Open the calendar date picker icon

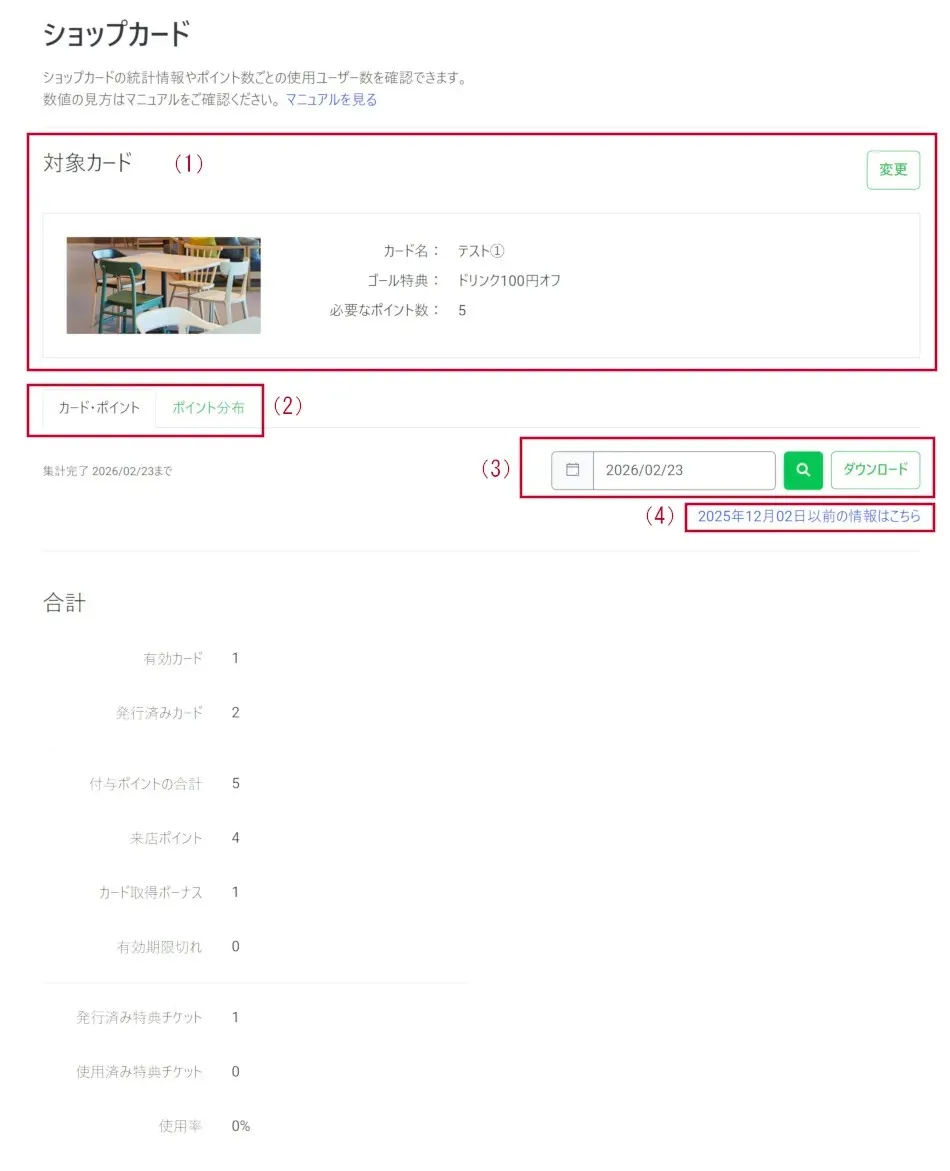[x=572, y=470]
